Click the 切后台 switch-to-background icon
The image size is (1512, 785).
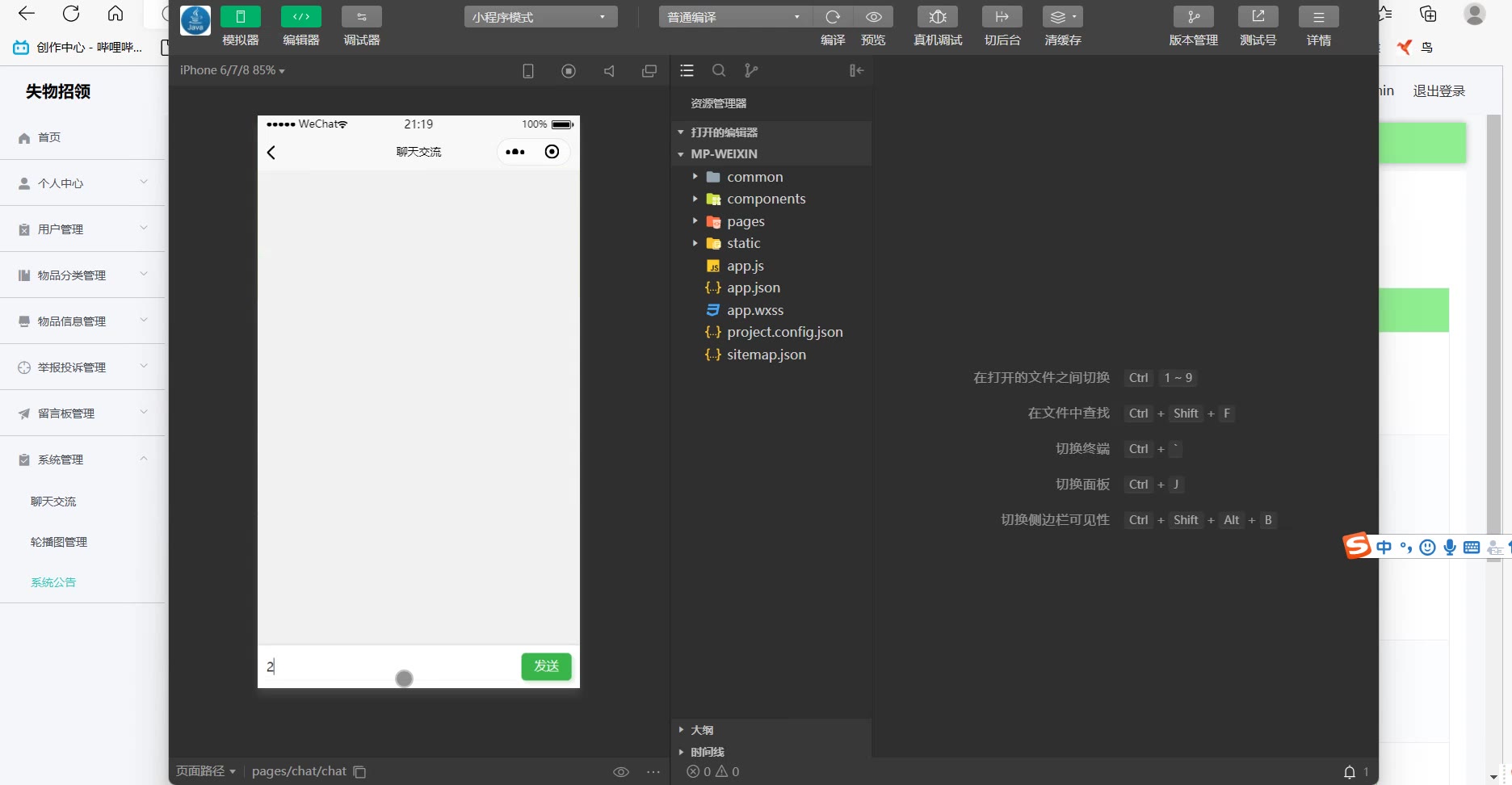coord(1002,17)
